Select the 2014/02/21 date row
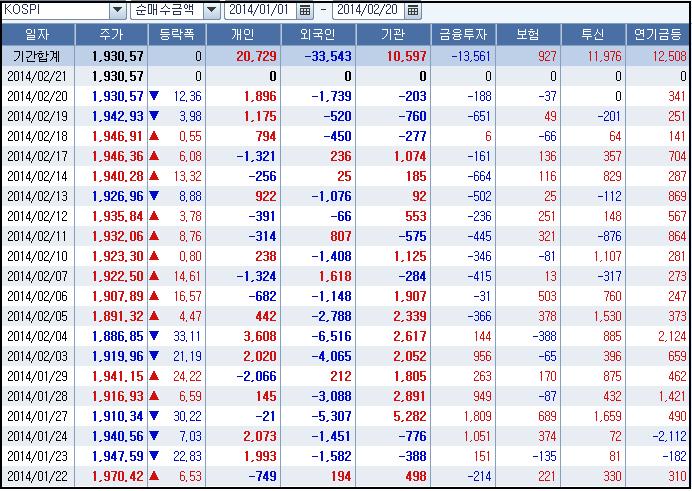The image size is (692, 491). pyautogui.click(x=346, y=76)
